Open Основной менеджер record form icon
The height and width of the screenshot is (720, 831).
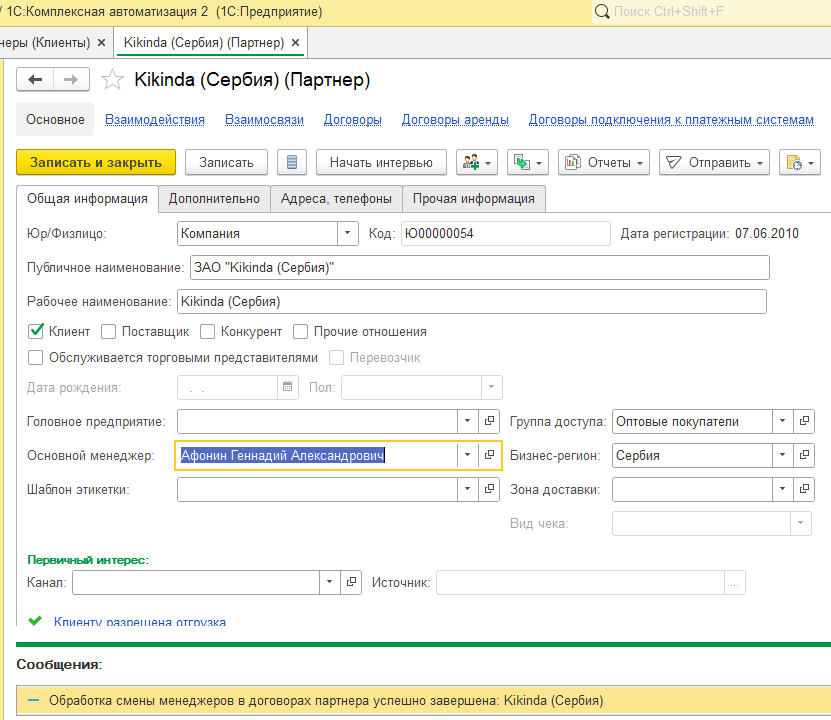point(489,455)
